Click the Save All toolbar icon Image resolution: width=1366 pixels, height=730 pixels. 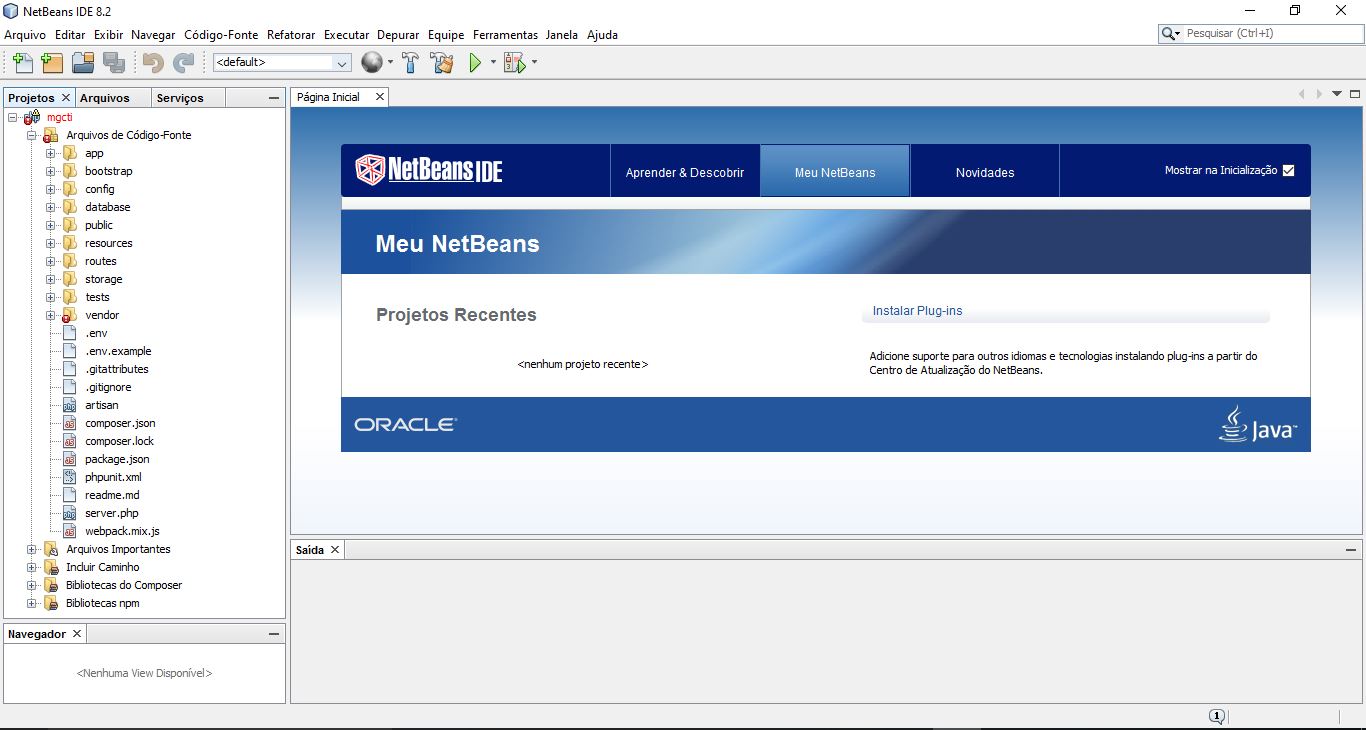pos(114,62)
